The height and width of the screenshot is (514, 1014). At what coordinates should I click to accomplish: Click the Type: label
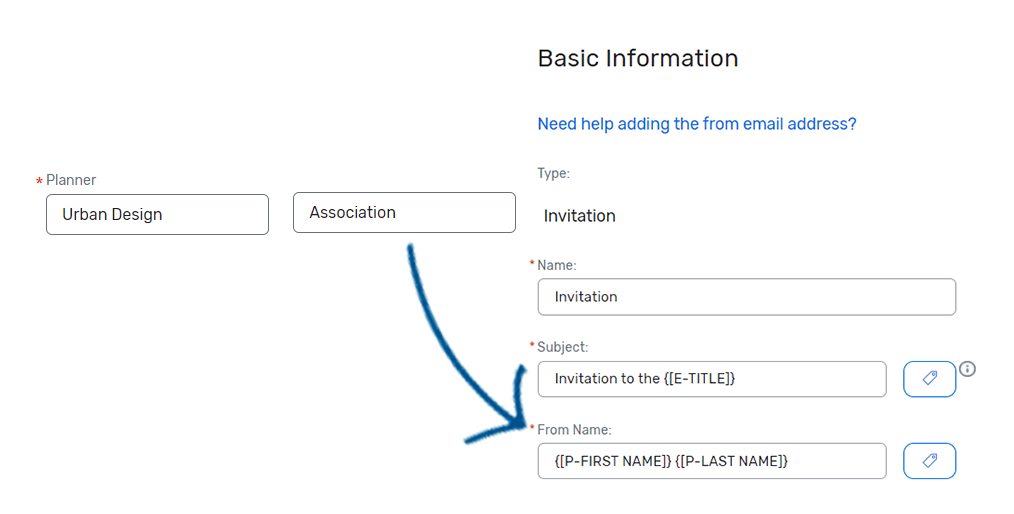point(554,173)
